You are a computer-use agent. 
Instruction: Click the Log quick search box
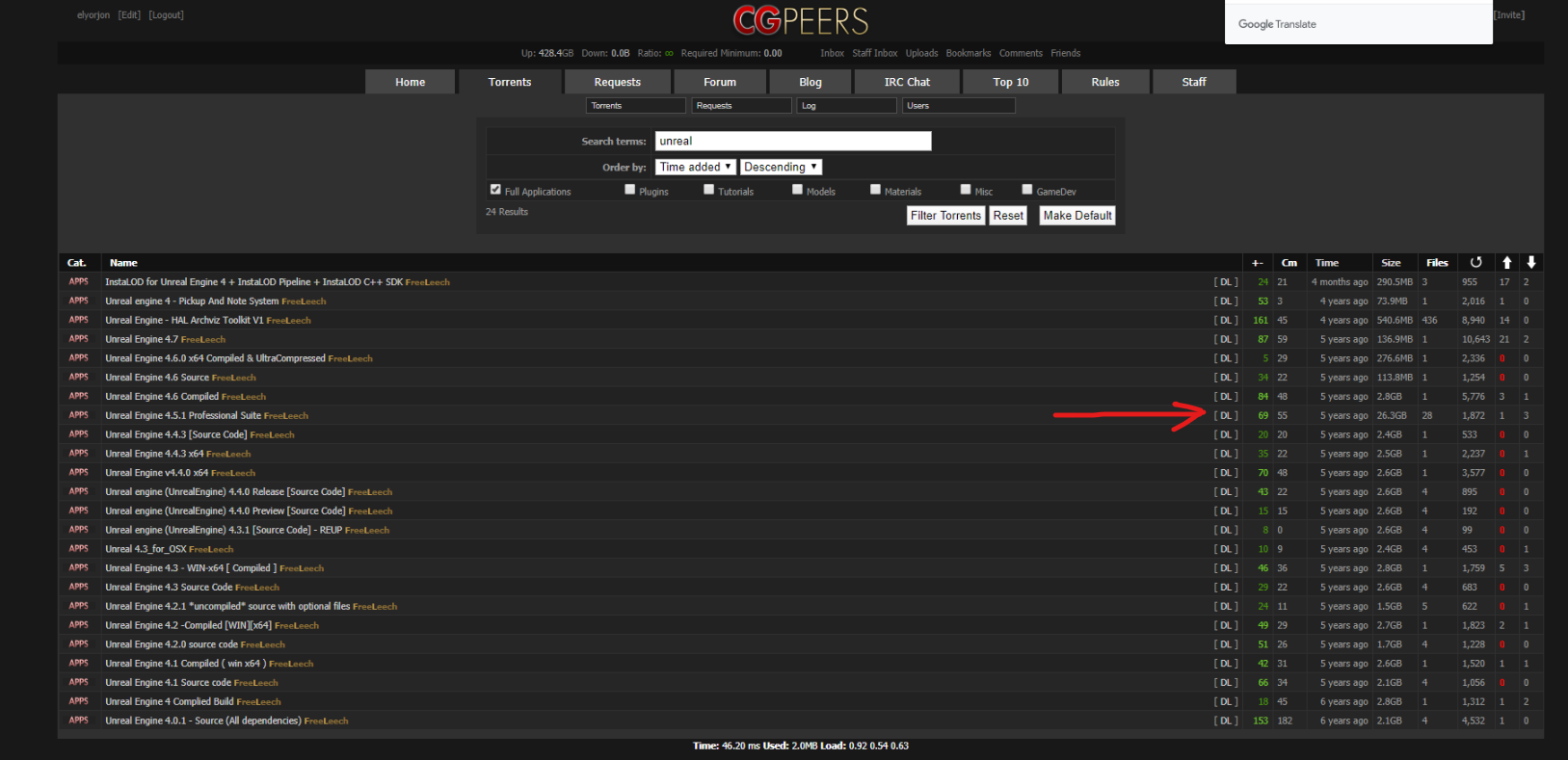(847, 105)
